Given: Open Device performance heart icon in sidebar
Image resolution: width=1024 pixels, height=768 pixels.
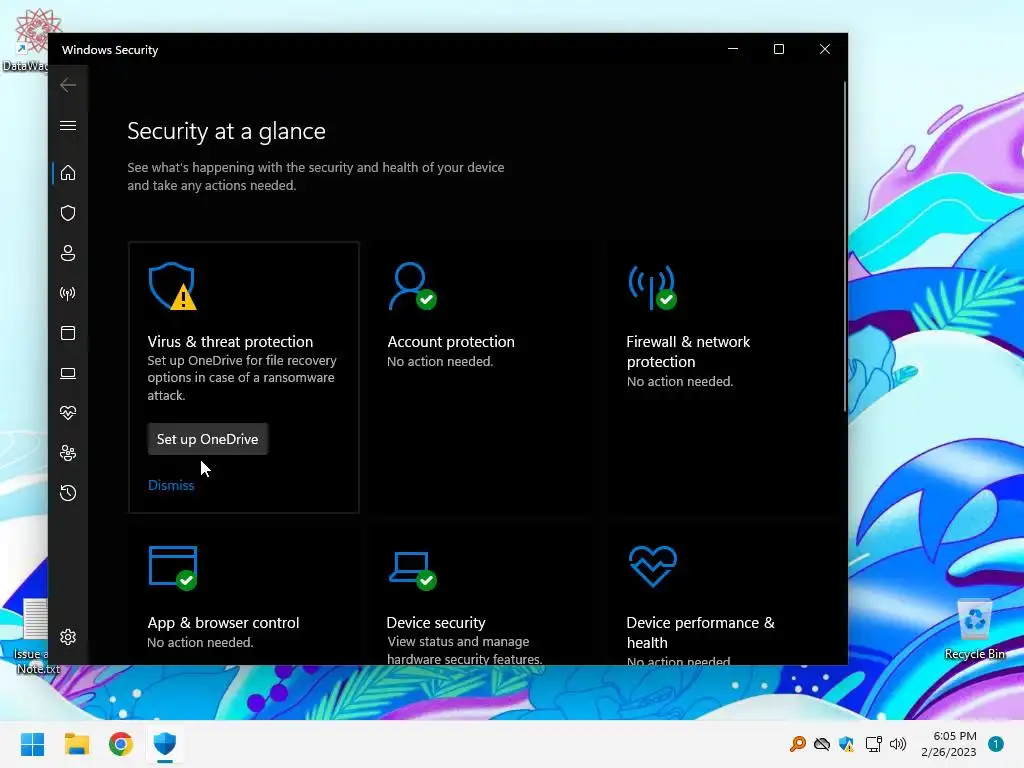Looking at the screenshot, I should [68, 413].
